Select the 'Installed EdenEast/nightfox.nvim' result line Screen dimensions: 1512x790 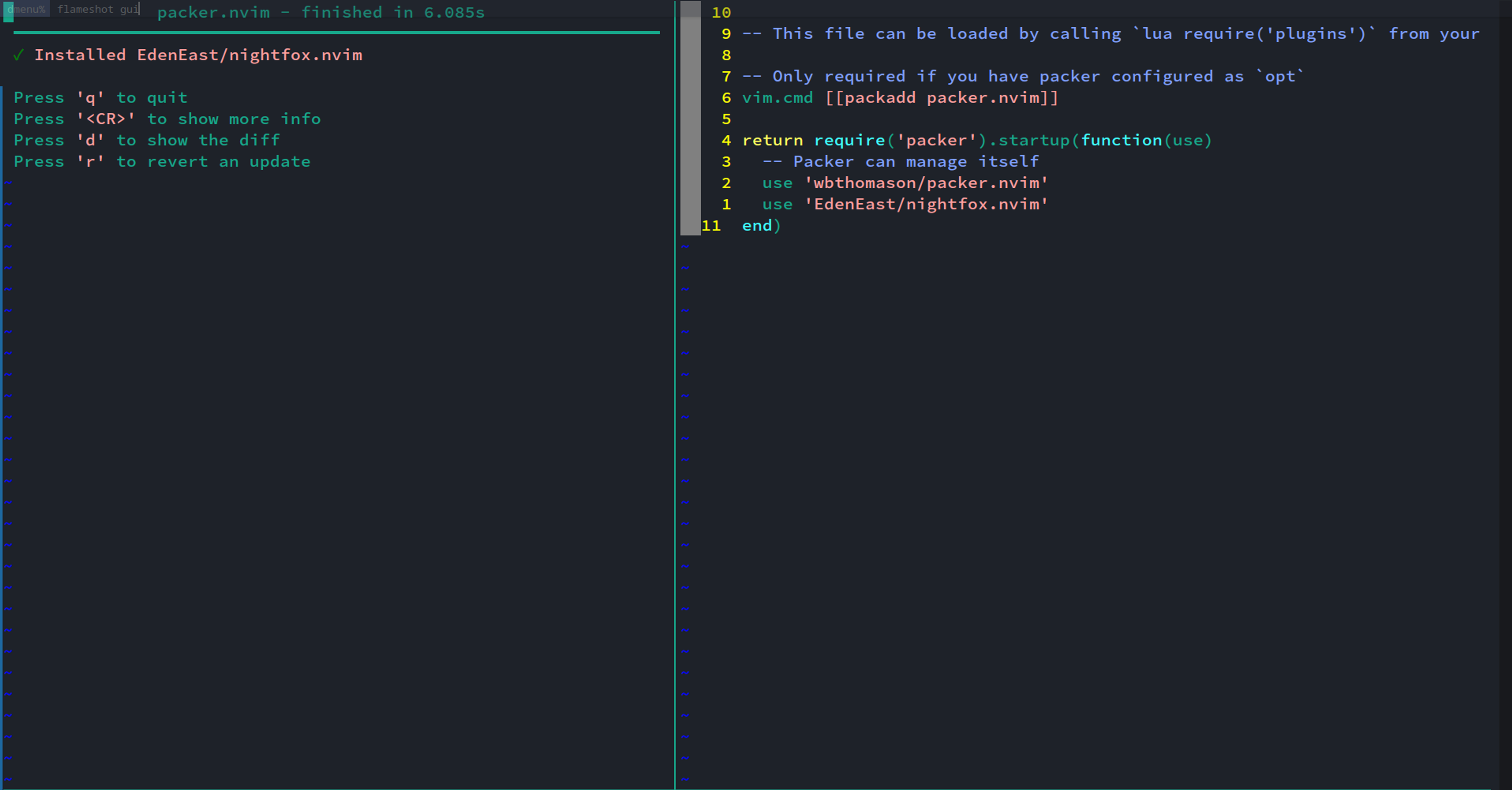[x=198, y=55]
